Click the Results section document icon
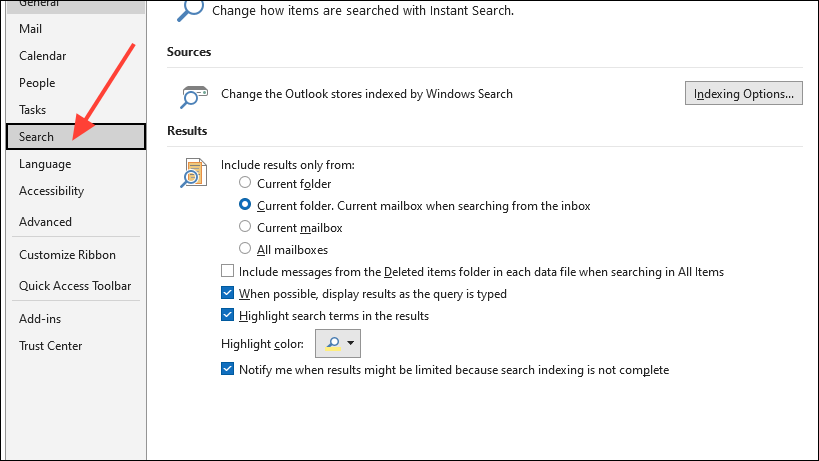Image resolution: width=819 pixels, height=461 pixels. pos(194,172)
